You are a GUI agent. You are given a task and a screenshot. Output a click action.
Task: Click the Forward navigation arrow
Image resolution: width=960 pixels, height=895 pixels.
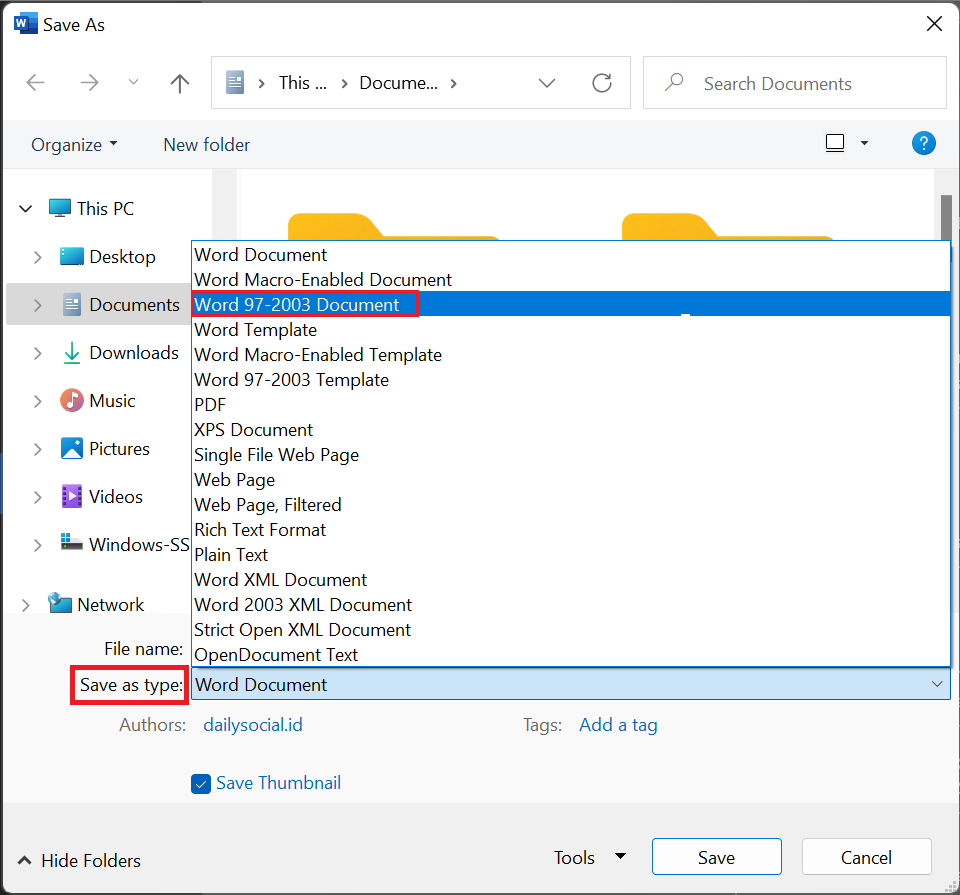tap(89, 83)
